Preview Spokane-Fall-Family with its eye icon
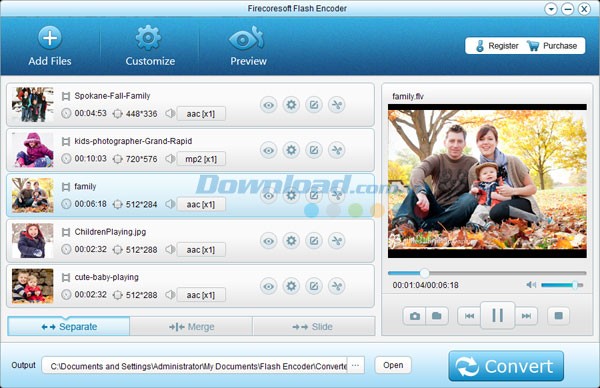 tap(269, 105)
